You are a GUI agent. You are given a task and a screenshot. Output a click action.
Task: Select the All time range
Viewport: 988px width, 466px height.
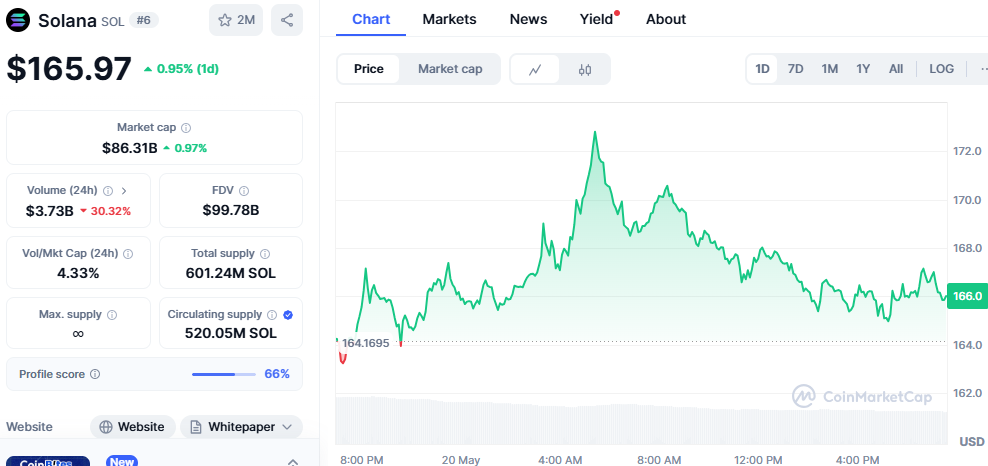point(895,69)
